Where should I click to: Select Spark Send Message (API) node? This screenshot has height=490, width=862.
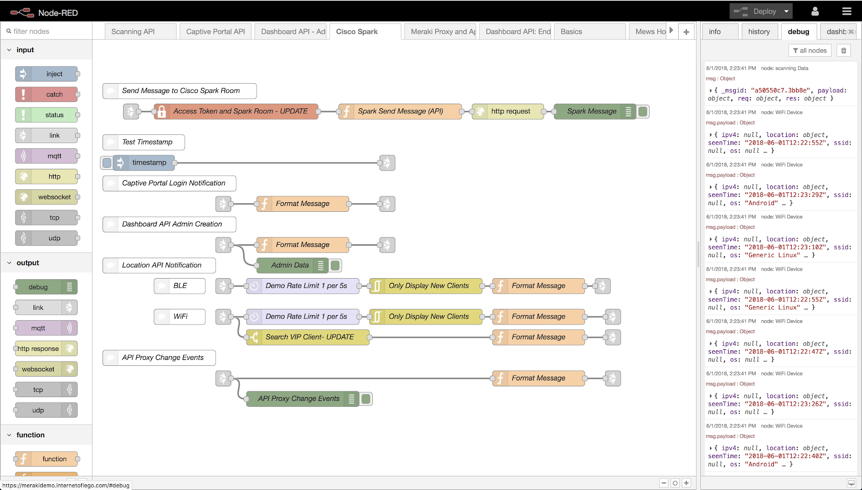pyautogui.click(x=400, y=112)
